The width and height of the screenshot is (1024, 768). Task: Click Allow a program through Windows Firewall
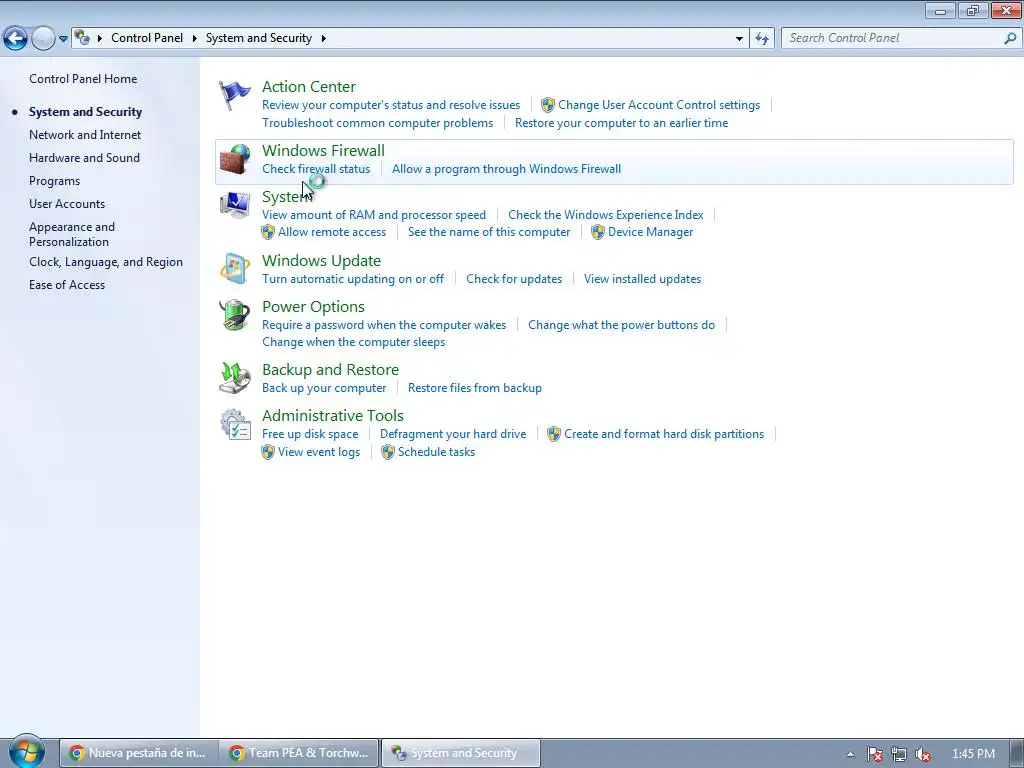click(x=506, y=168)
